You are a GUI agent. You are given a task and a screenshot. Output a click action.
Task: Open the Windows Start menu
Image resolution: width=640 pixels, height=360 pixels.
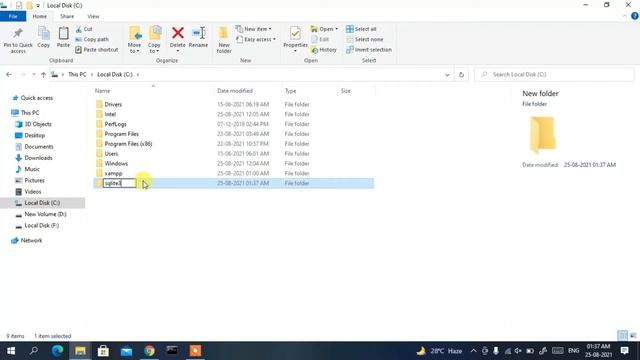(x=11, y=351)
